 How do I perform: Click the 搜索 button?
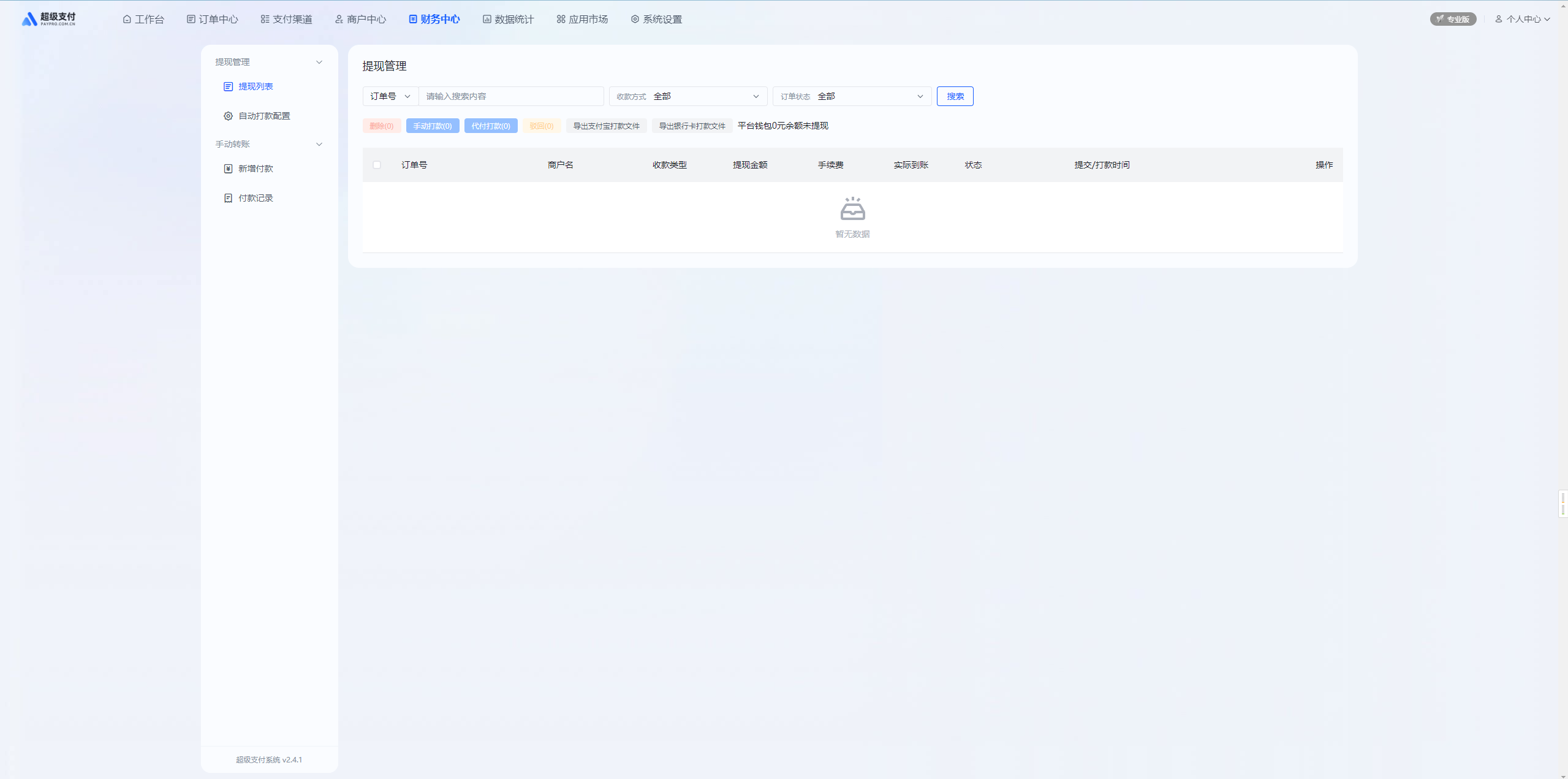coord(955,96)
